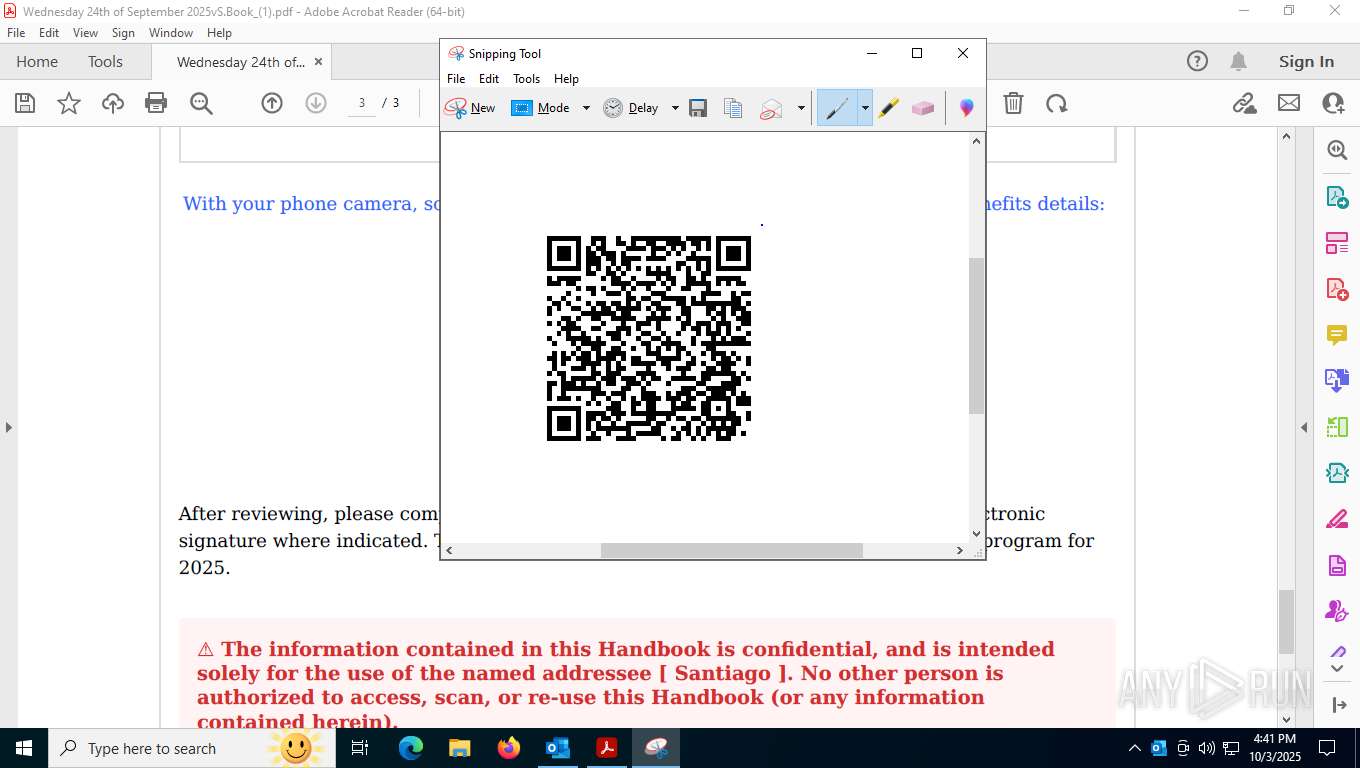Switch to the Tools tab in Acrobat
Viewport: 1360px width, 768px height.
pos(105,62)
